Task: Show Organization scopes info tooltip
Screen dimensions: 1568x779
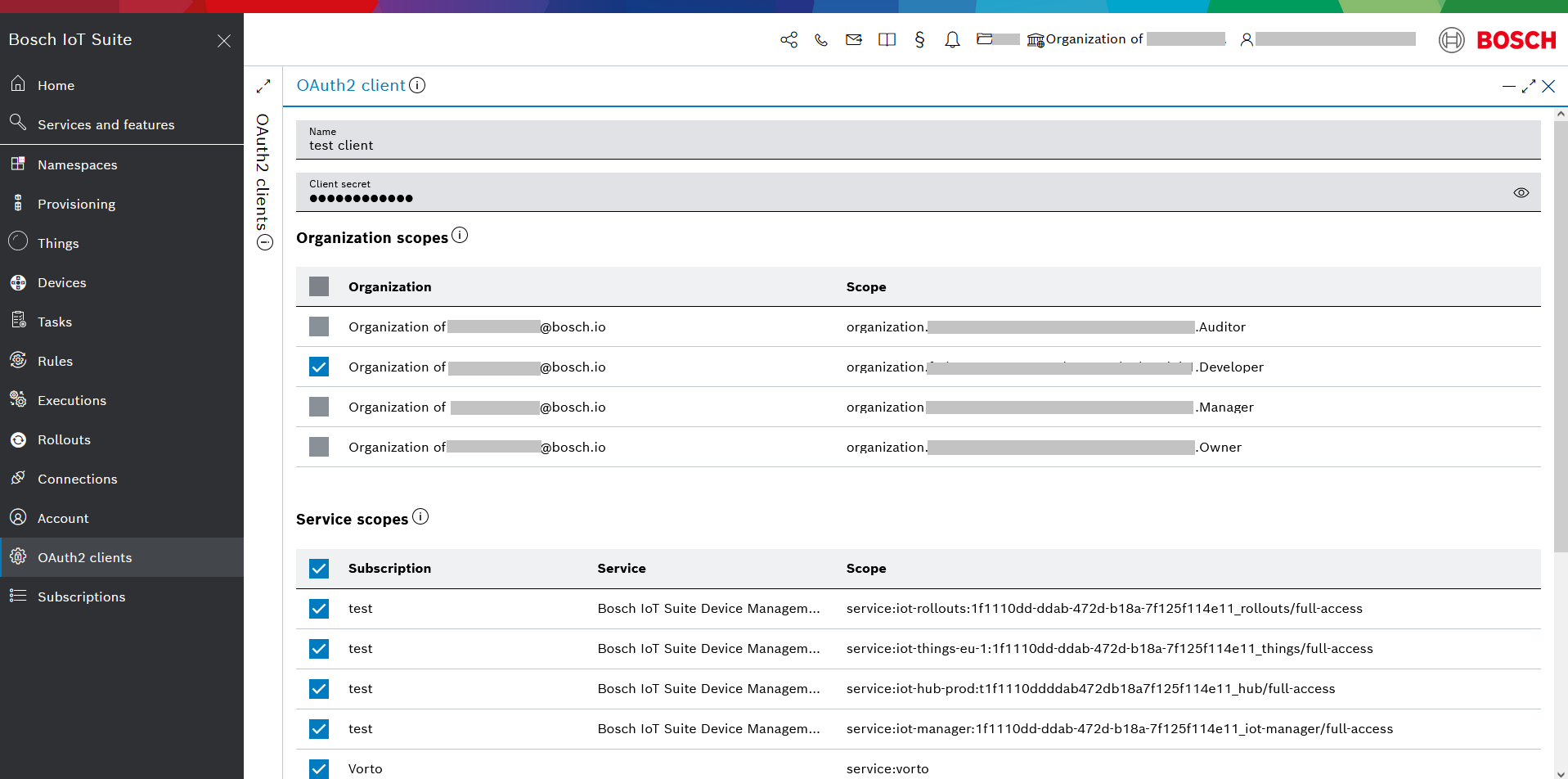Action: point(460,236)
